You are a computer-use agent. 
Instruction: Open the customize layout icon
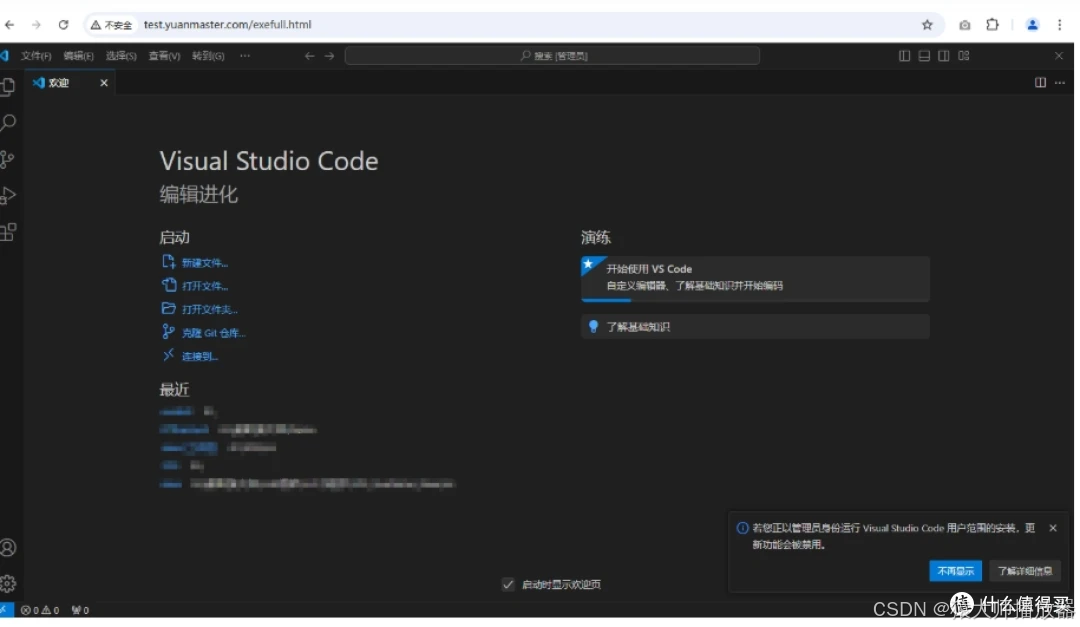(964, 56)
